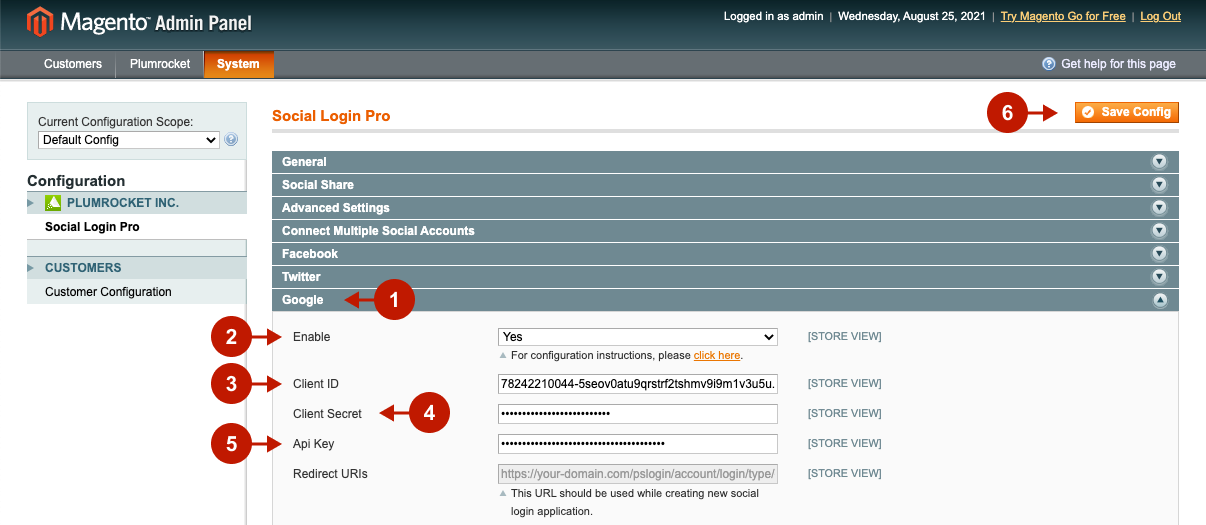
Task: Click the 'Social Login Pro' page heading
Action: click(x=331, y=116)
